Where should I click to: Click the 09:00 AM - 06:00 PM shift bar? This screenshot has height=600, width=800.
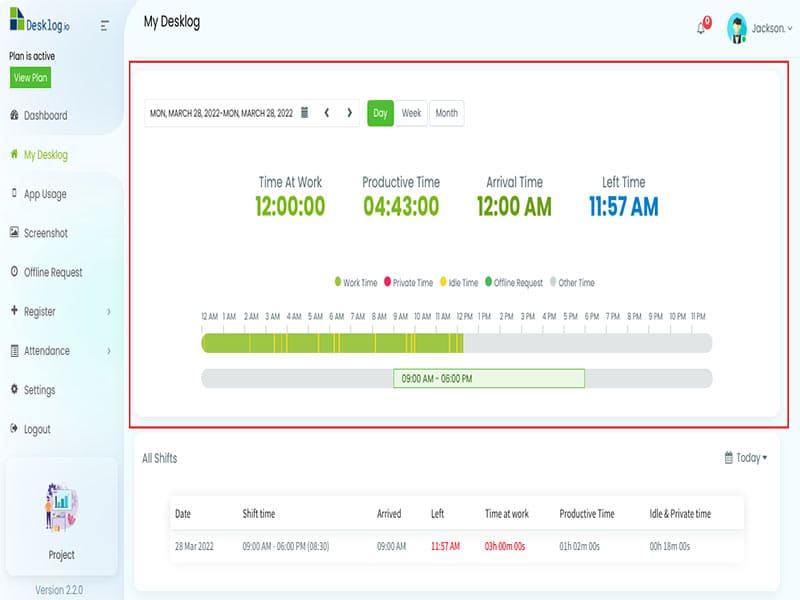tap(488, 379)
